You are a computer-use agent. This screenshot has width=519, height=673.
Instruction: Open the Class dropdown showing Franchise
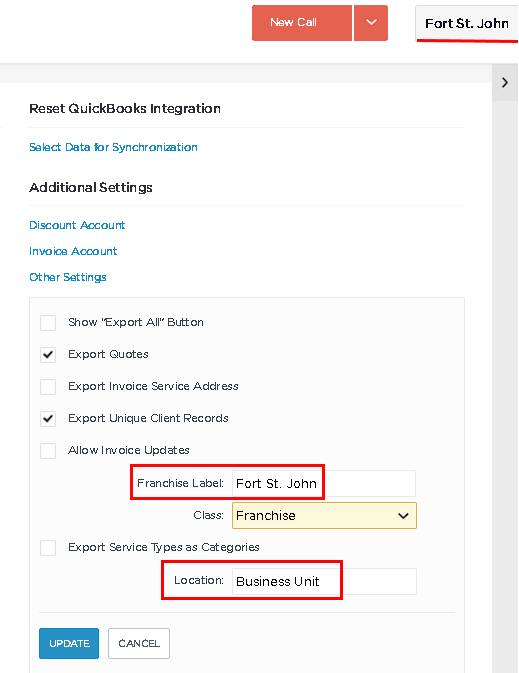(x=324, y=515)
